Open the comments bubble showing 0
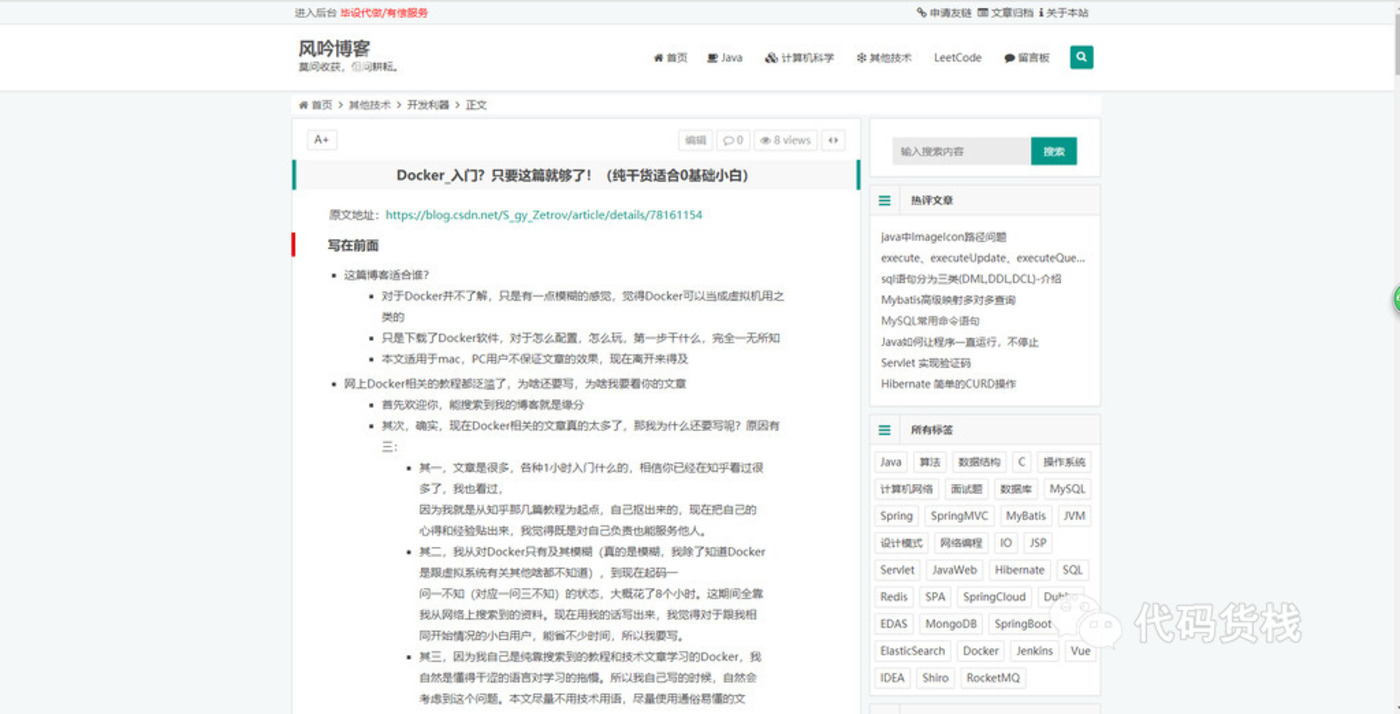 [x=733, y=140]
